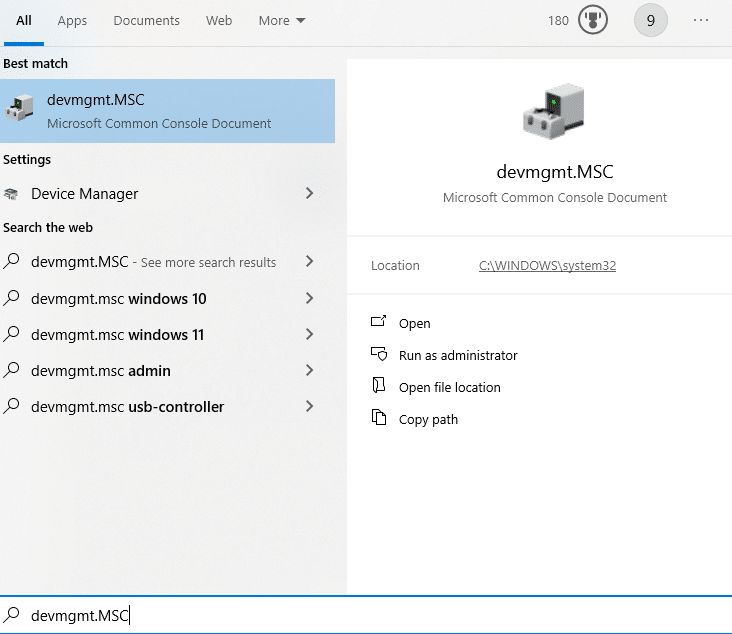
Task: Click the circular profile badge showing 9
Action: coord(650,21)
